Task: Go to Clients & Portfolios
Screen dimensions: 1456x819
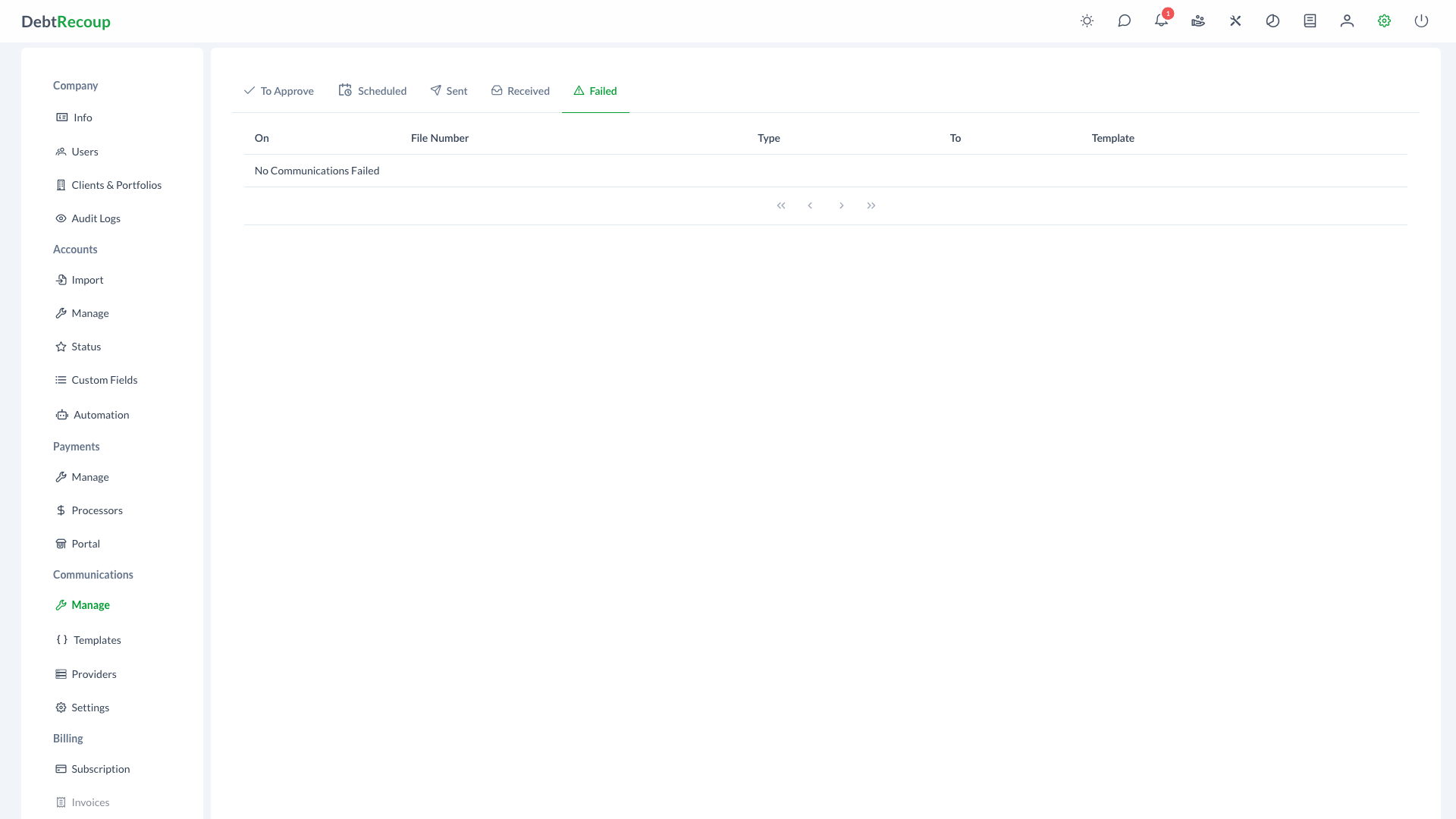Action: point(116,185)
